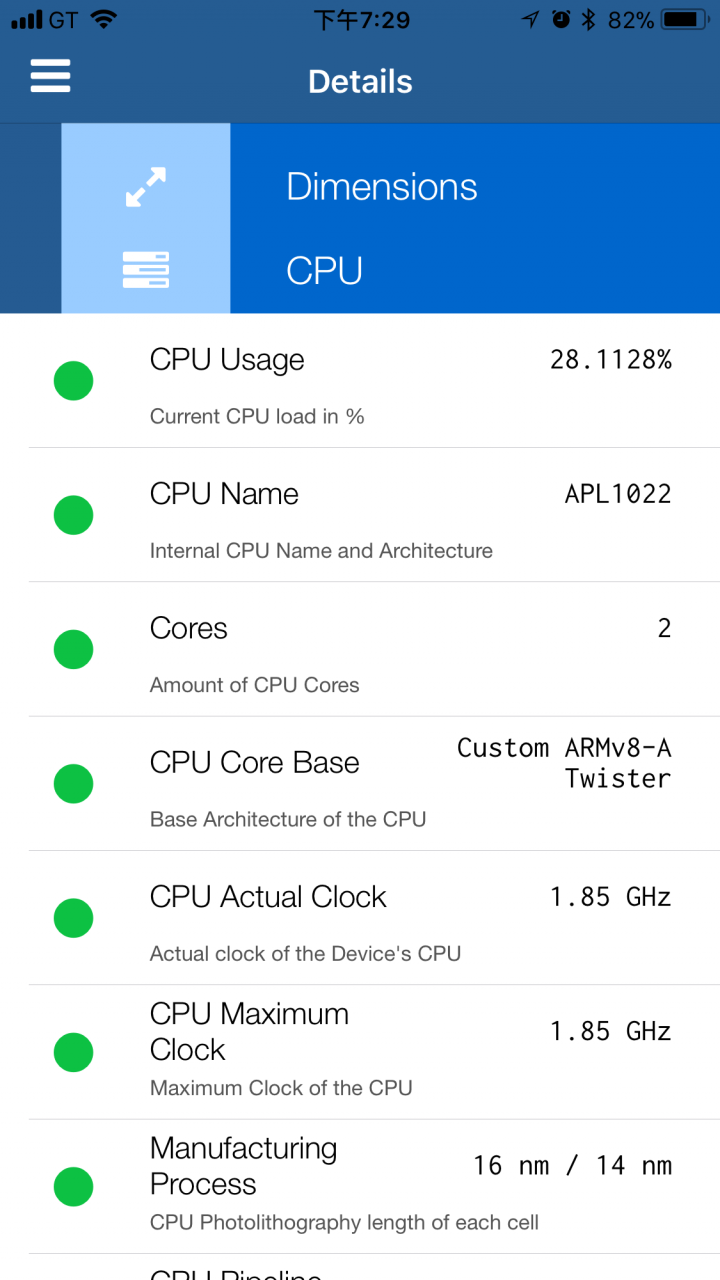Viewport: 720px width, 1280px height.
Task: Select the 16 nm / 14 nm value
Action: point(572,1165)
